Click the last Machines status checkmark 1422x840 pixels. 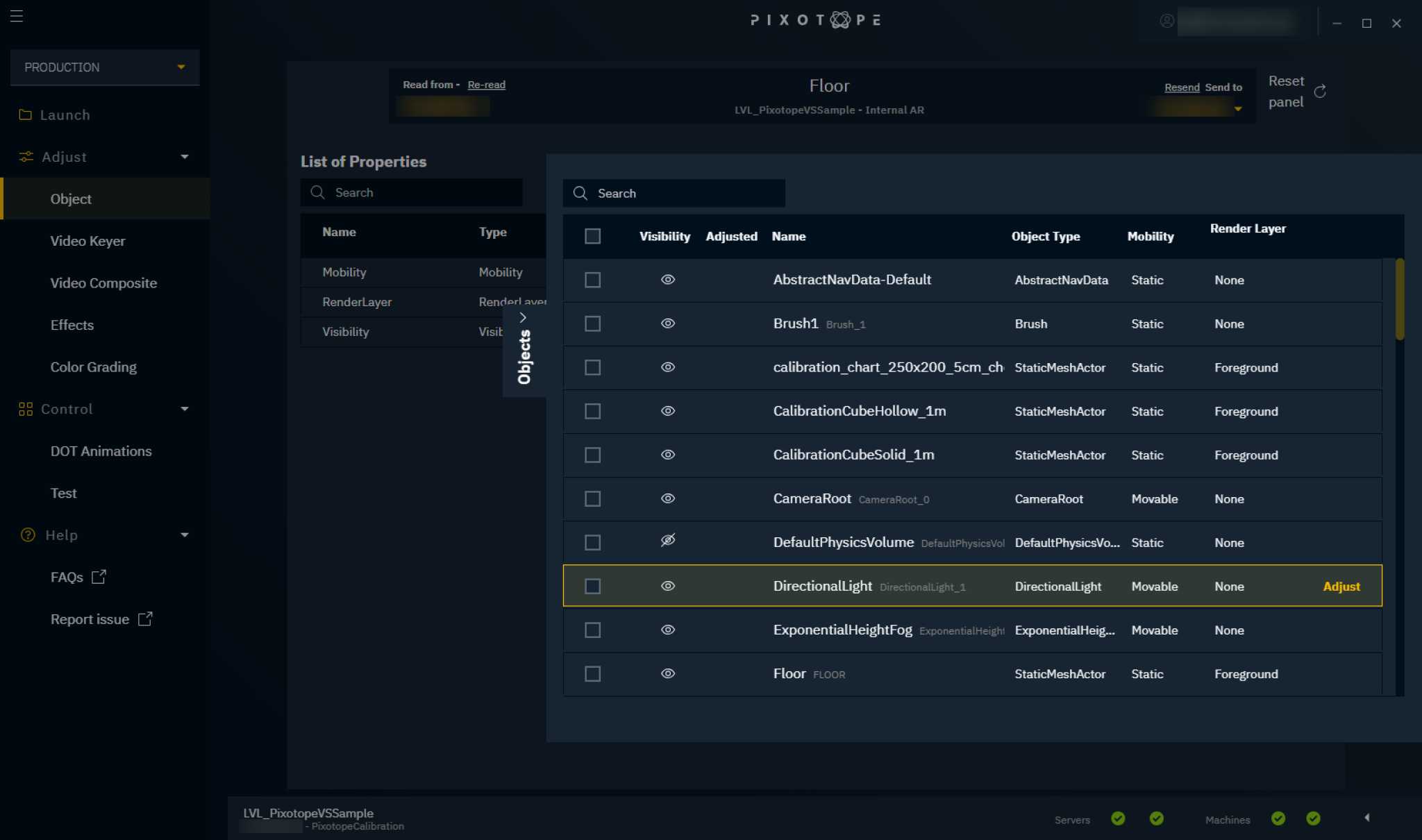point(1313,819)
